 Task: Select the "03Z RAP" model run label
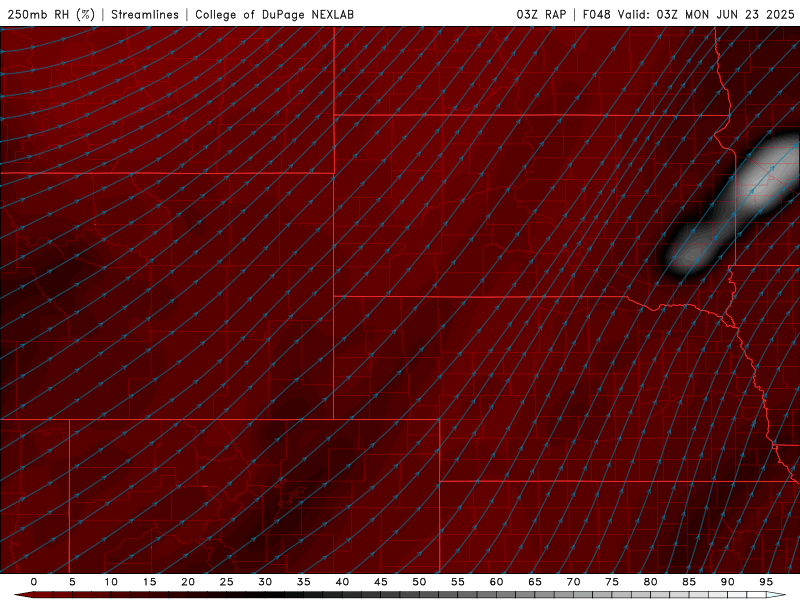541,15
